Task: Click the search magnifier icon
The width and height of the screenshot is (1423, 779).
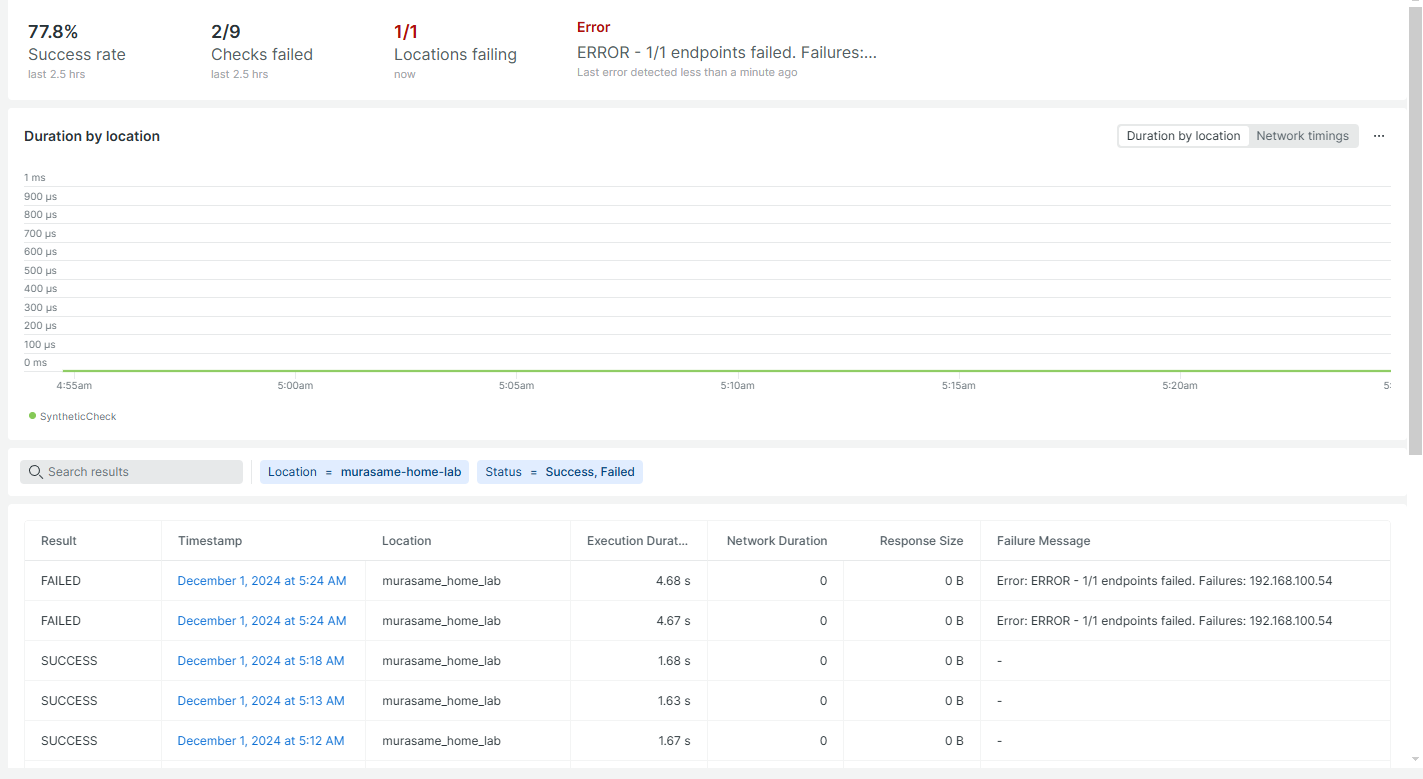Action: click(x=36, y=472)
